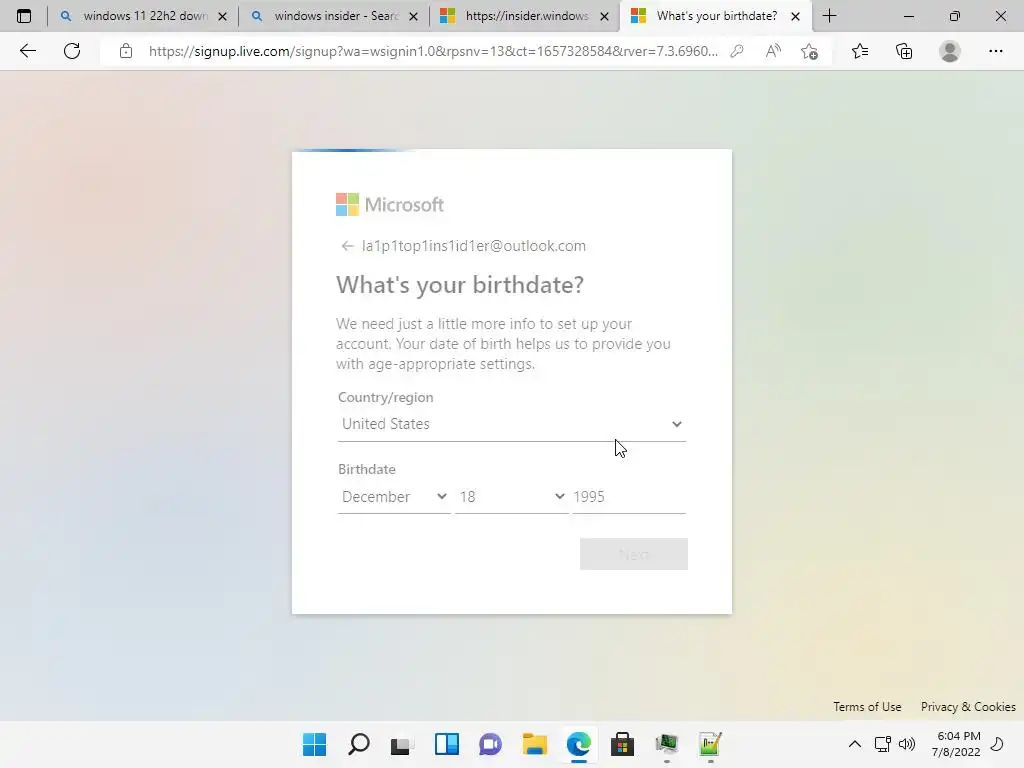Screen dimensions: 1024x768
Task: Click the birth year field 1995
Action: [630, 497]
